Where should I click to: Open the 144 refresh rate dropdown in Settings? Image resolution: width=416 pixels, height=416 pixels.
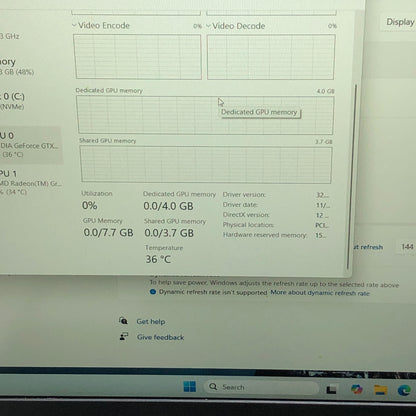point(407,247)
